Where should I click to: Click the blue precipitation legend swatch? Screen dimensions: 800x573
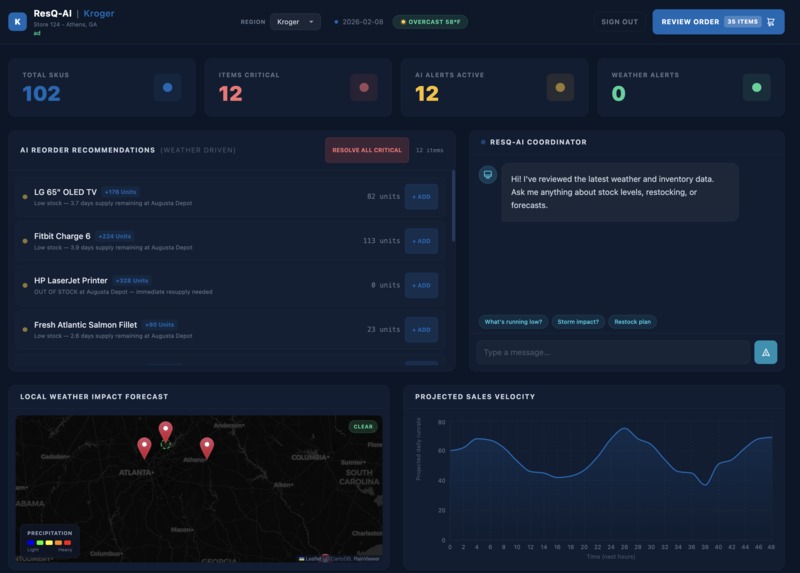tap(31, 543)
